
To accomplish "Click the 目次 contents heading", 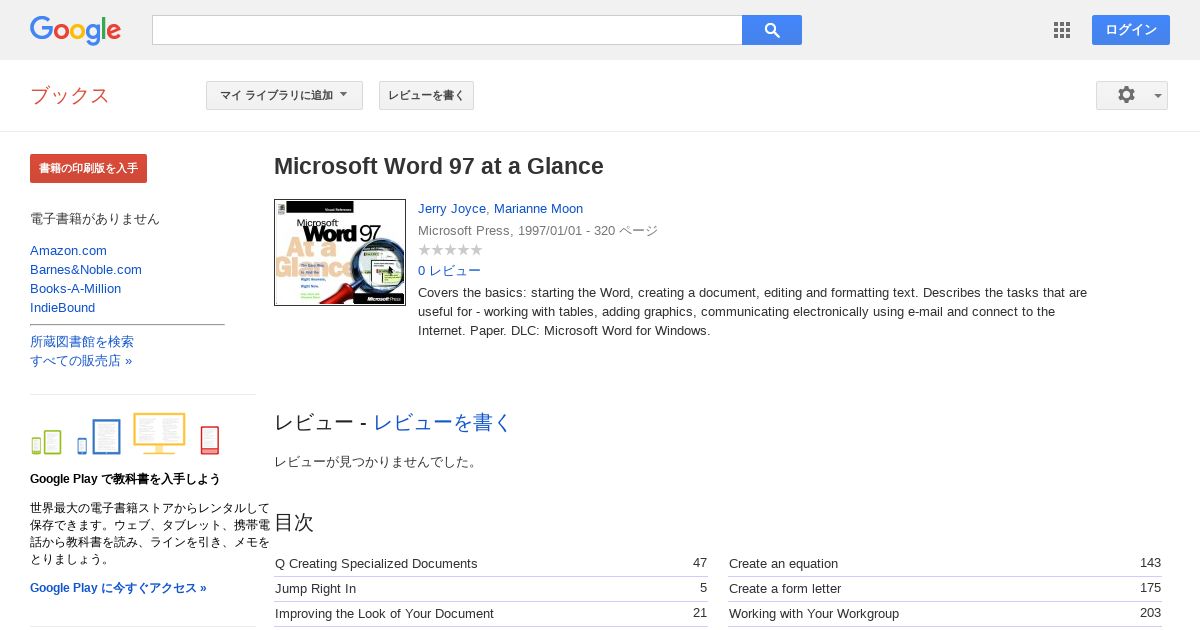I will tap(294, 522).
